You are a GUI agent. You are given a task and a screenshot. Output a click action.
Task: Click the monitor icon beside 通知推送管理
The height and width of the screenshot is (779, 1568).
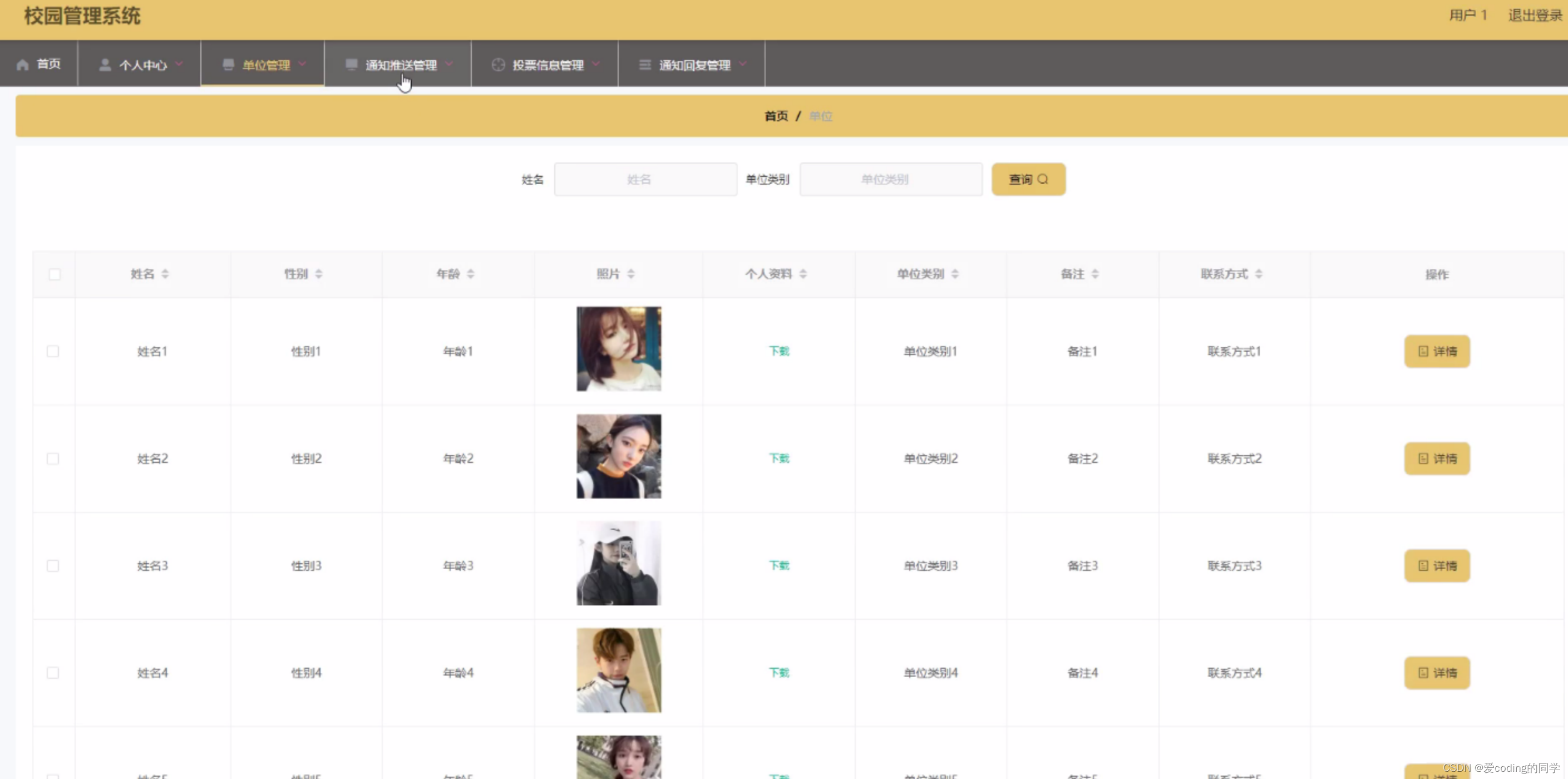[x=351, y=65]
